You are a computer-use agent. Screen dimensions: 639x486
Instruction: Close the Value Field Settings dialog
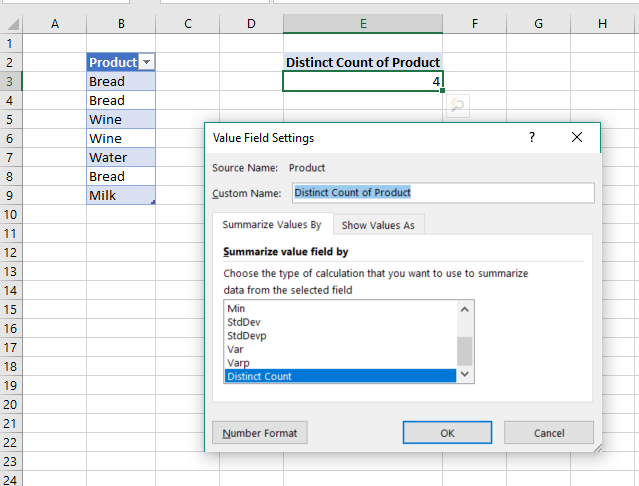click(x=576, y=138)
